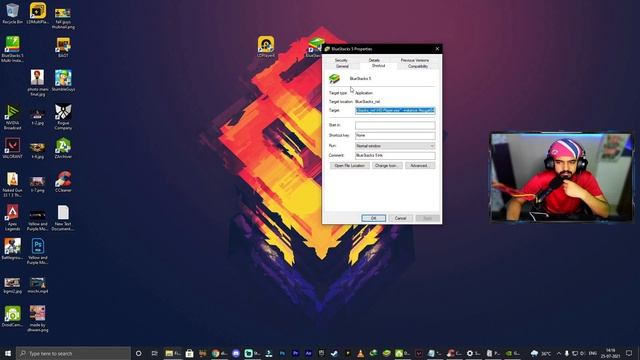
Task: Select the Yellow and Purple Photoshop file icon
Action: pyautogui.click(x=38, y=252)
